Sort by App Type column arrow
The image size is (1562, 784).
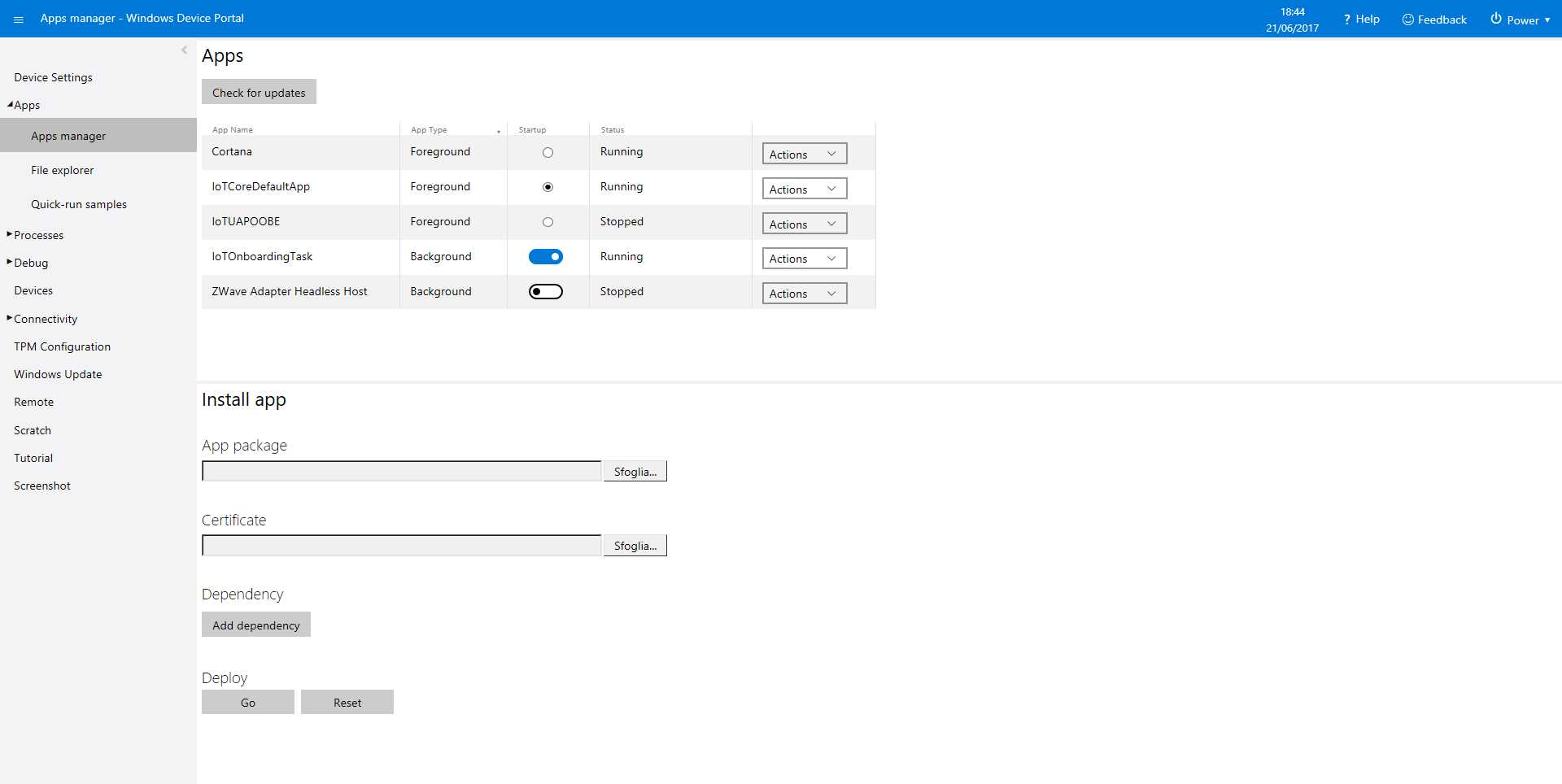499,131
